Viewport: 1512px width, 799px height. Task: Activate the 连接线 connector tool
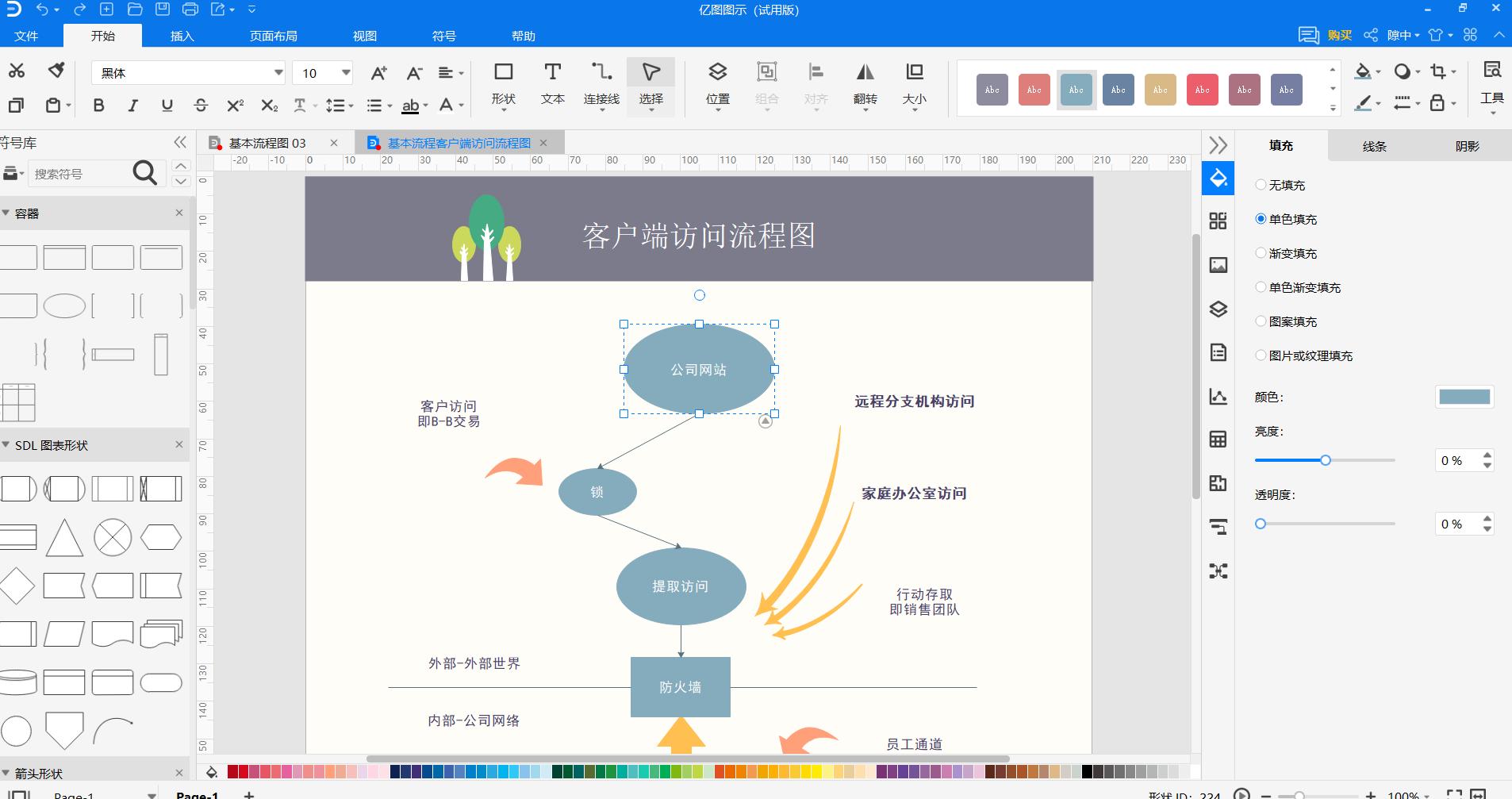coord(601,83)
